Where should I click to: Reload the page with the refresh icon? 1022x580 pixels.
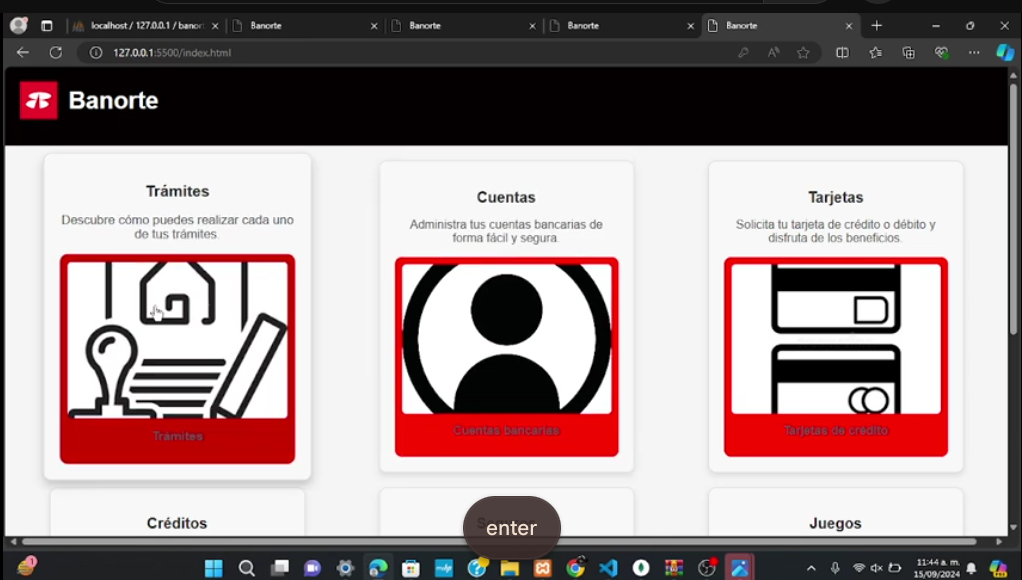coord(55,53)
